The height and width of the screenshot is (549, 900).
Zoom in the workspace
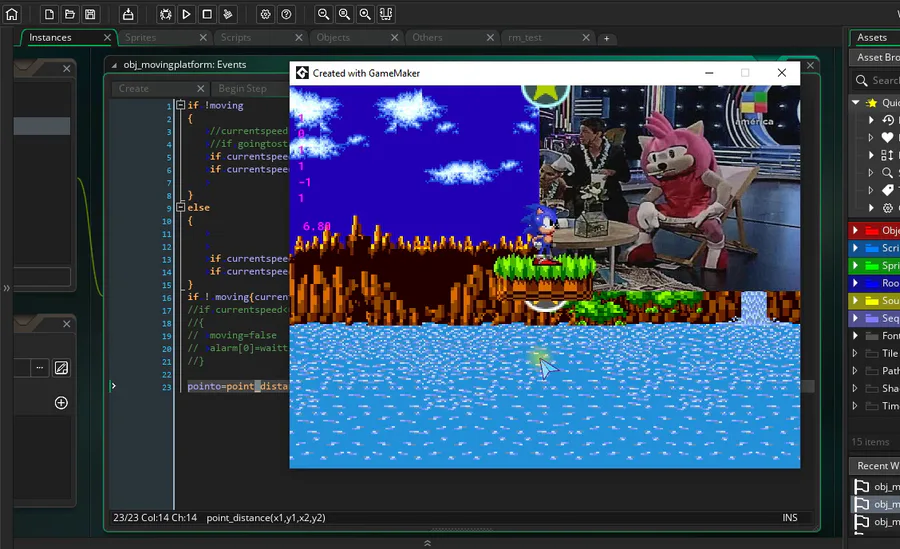(x=365, y=14)
